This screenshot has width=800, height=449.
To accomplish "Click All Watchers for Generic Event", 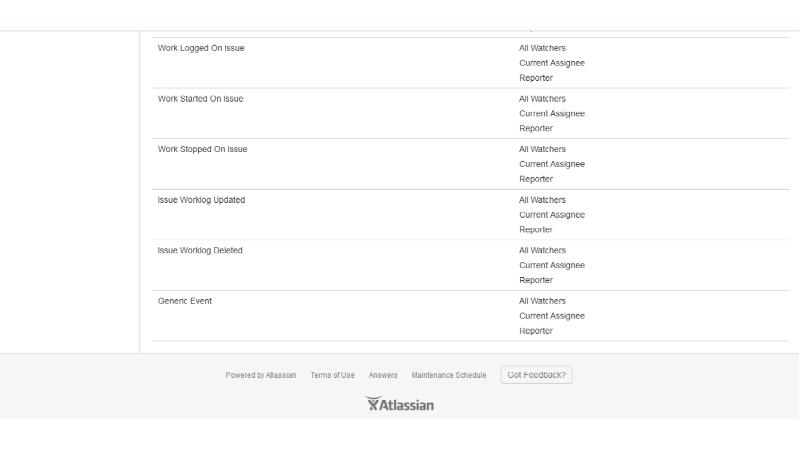I will 542,301.
